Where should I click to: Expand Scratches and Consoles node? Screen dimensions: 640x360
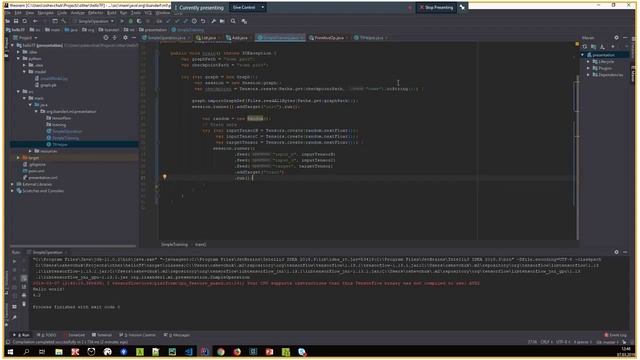pyautogui.click(x=12, y=191)
